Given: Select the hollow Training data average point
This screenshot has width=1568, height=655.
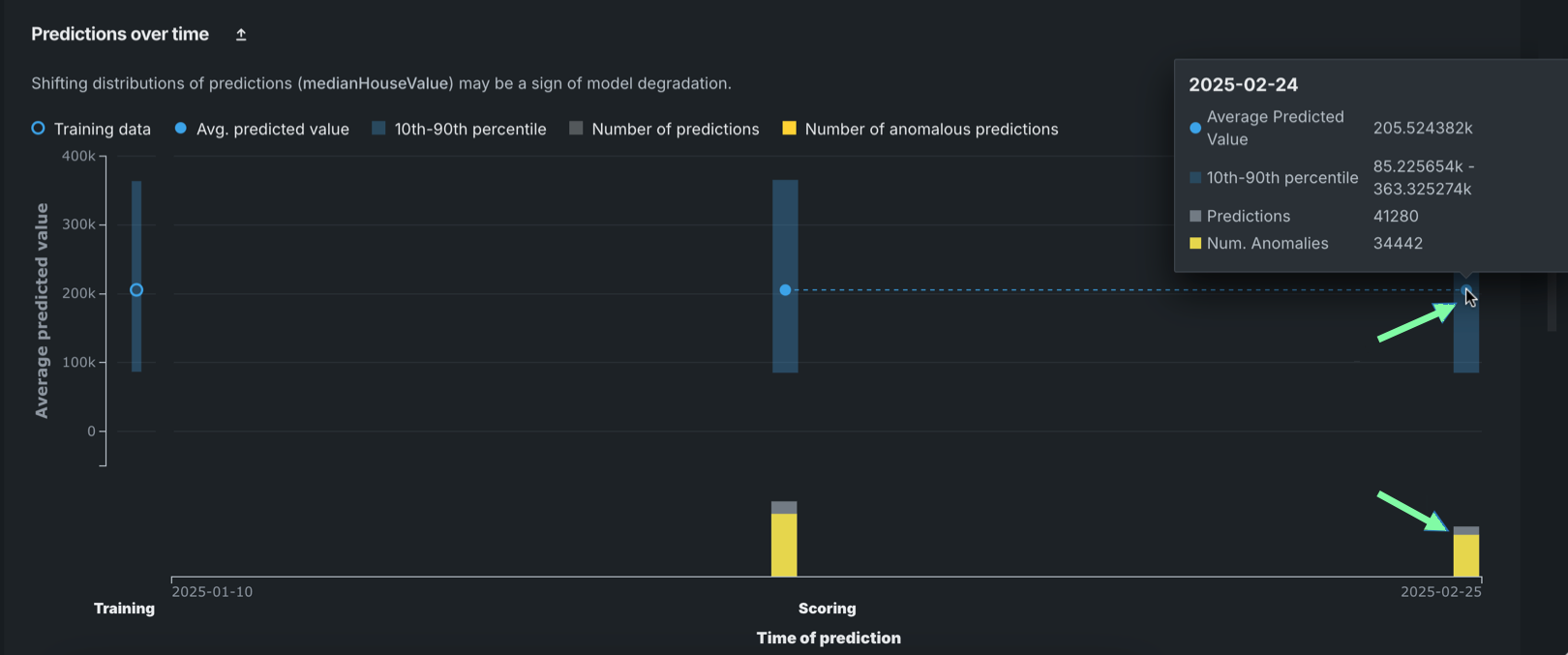Looking at the screenshot, I should coord(136,290).
